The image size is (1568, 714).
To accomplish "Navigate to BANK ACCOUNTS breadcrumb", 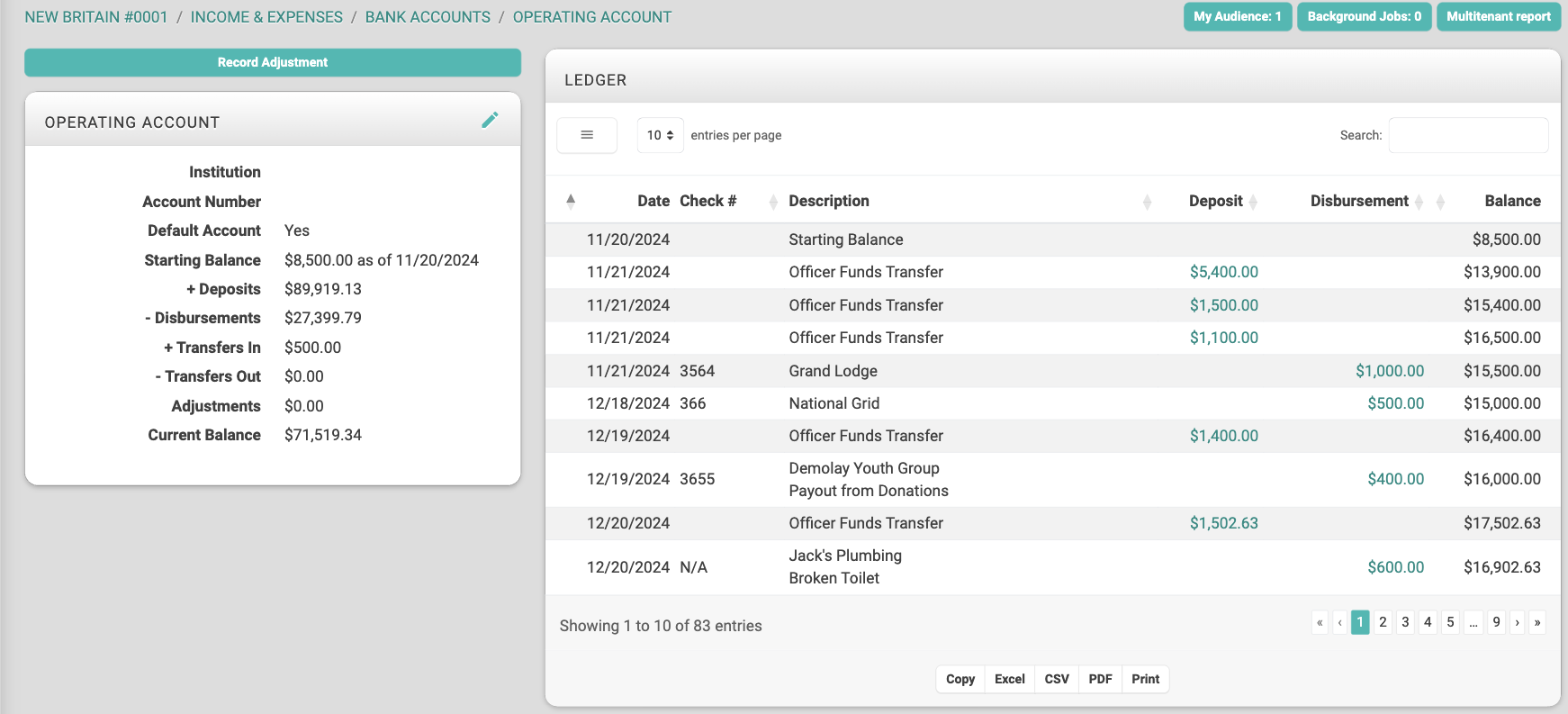I will 428,17.
